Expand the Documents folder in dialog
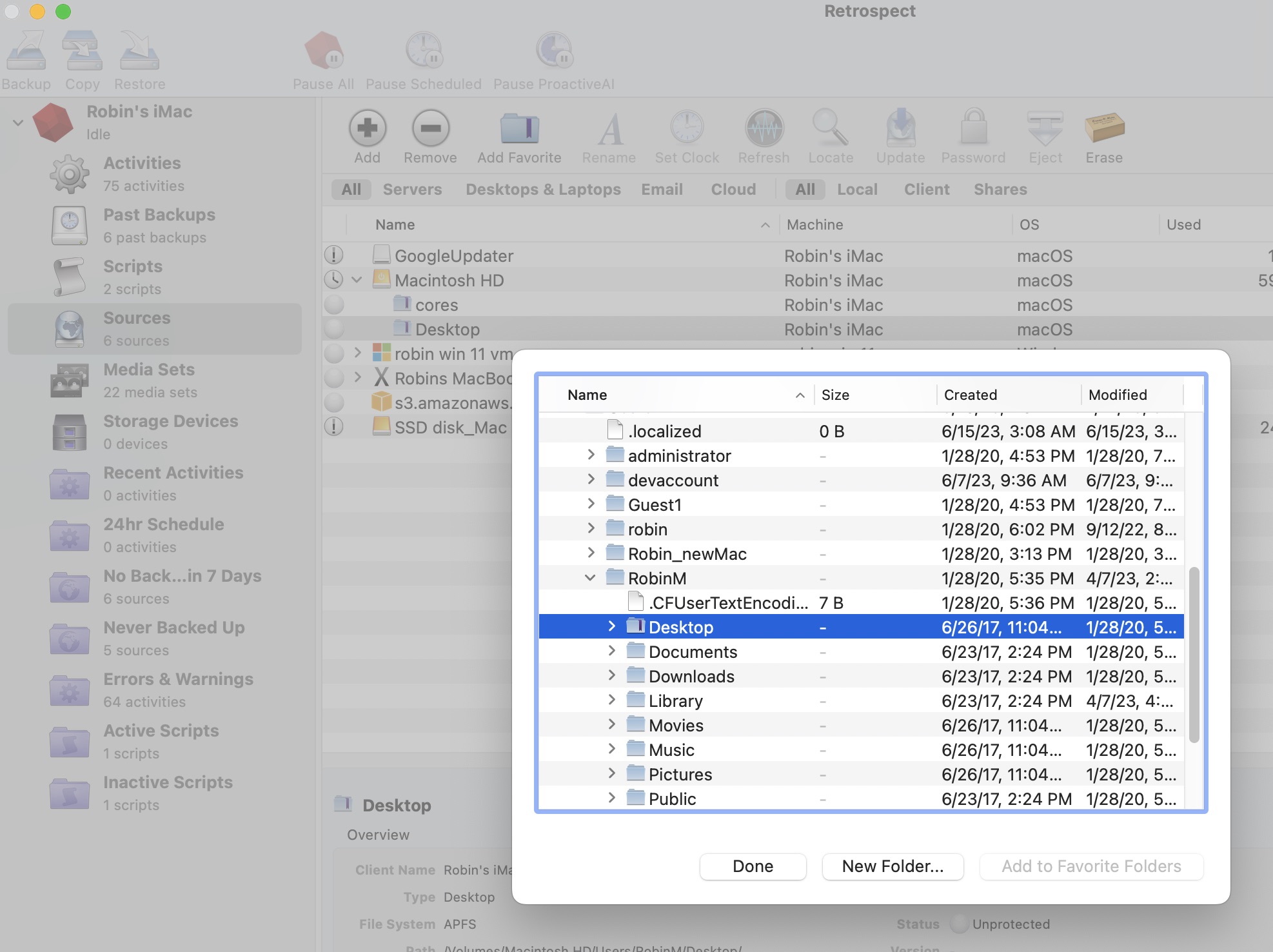Viewport: 1273px width, 952px height. click(x=611, y=651)
